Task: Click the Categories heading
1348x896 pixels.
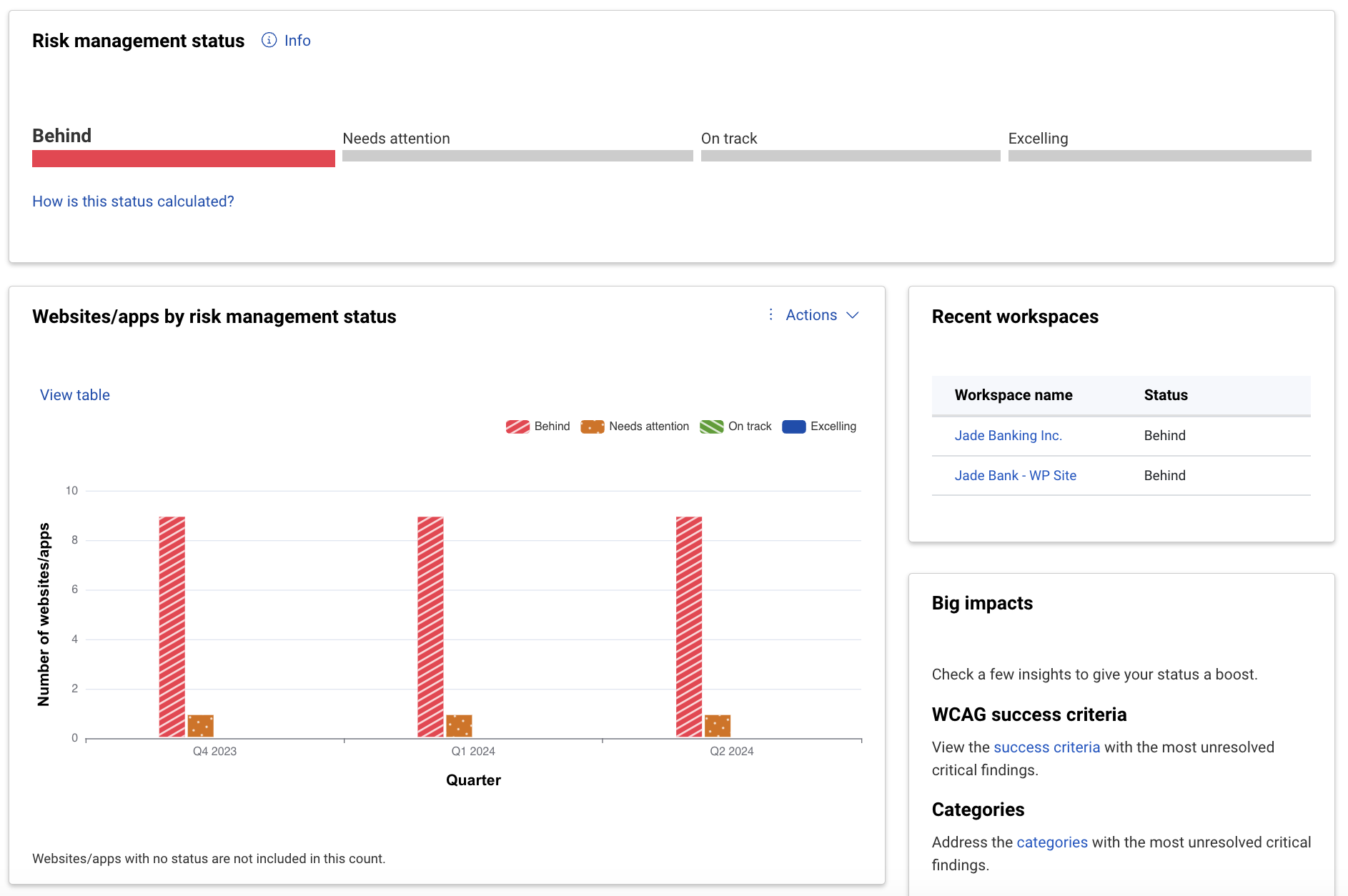Action: 978,810
